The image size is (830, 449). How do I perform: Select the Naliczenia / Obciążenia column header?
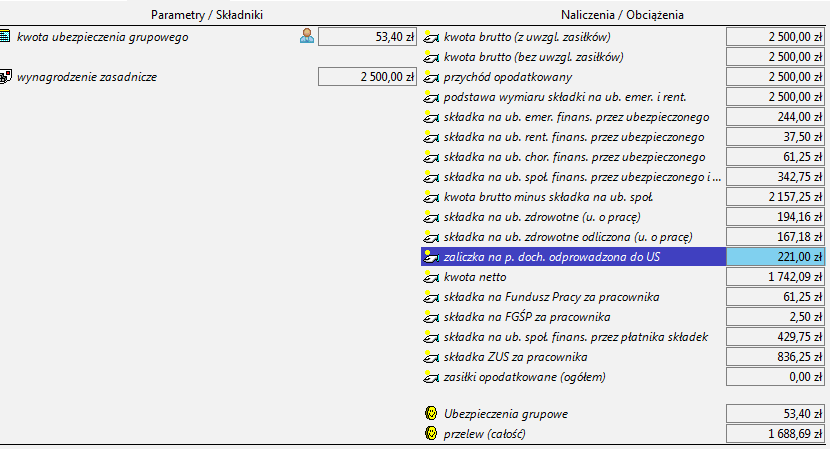(x=620, y=15)
